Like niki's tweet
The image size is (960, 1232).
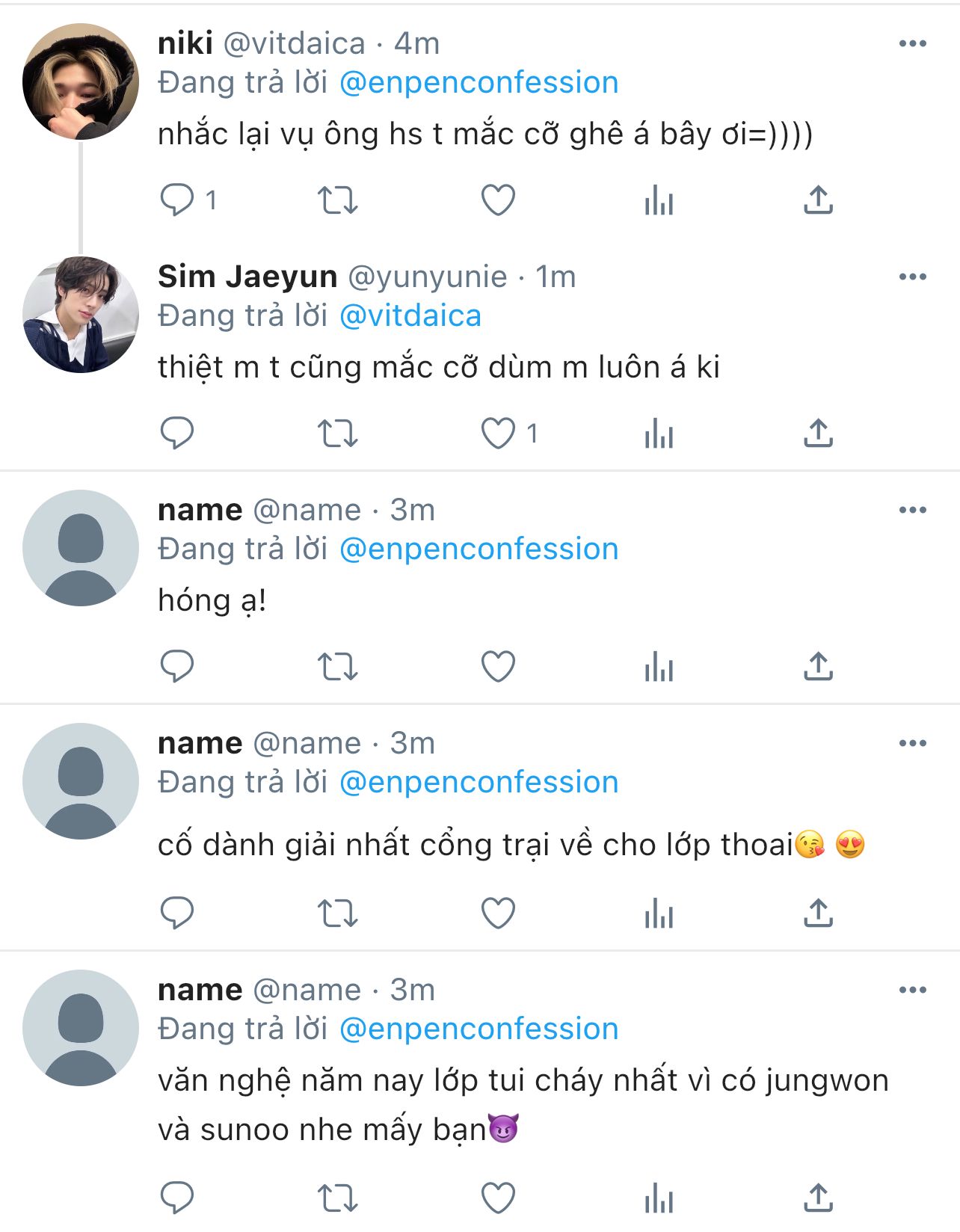[498, 200]
